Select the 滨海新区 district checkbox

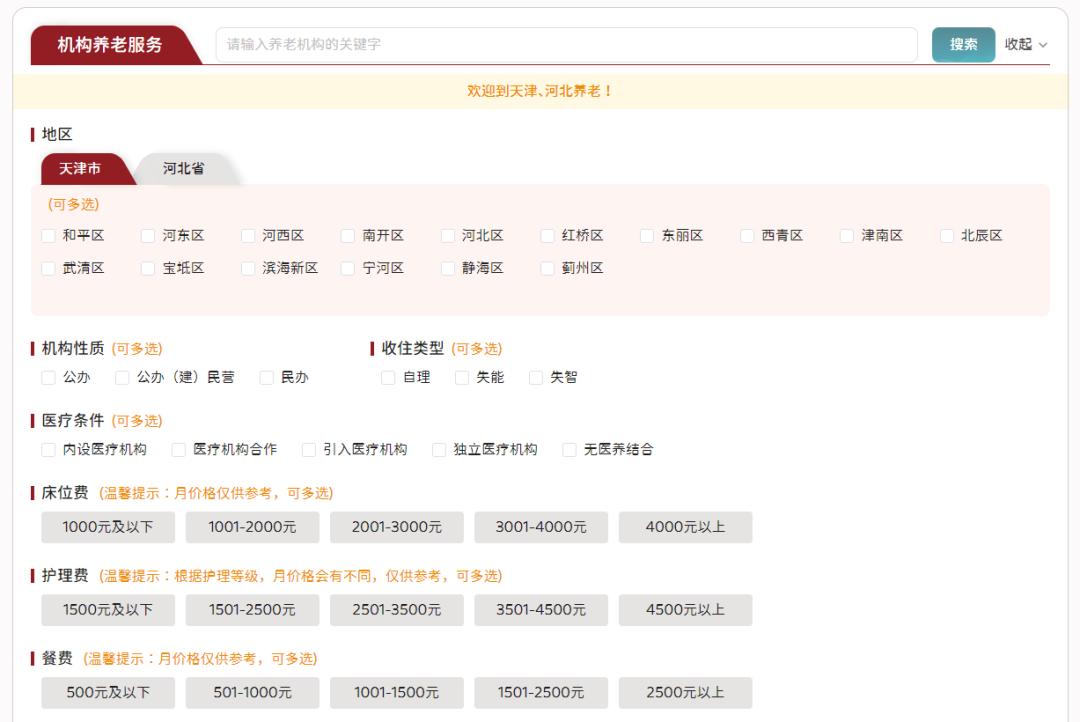click(x=248, y=268)
